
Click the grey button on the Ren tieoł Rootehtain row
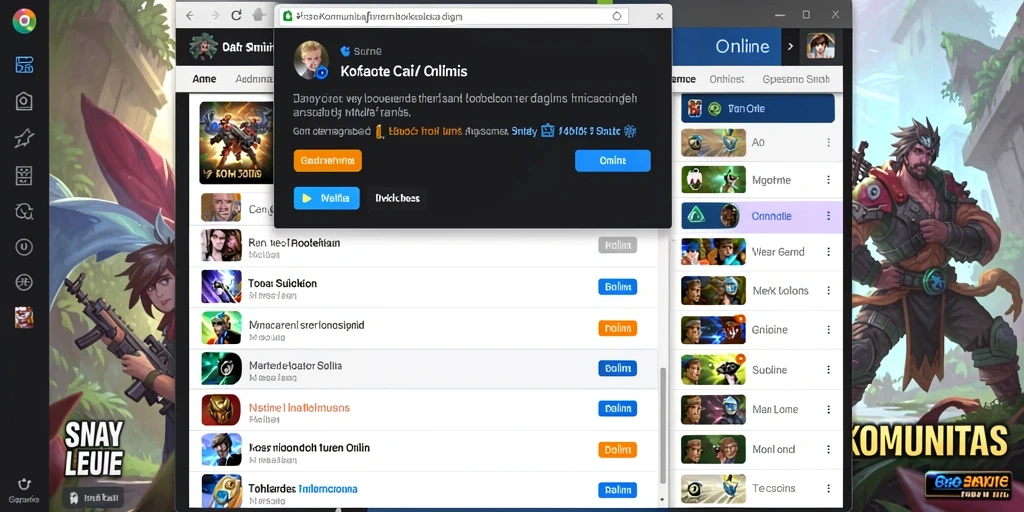tap(617, 246)
